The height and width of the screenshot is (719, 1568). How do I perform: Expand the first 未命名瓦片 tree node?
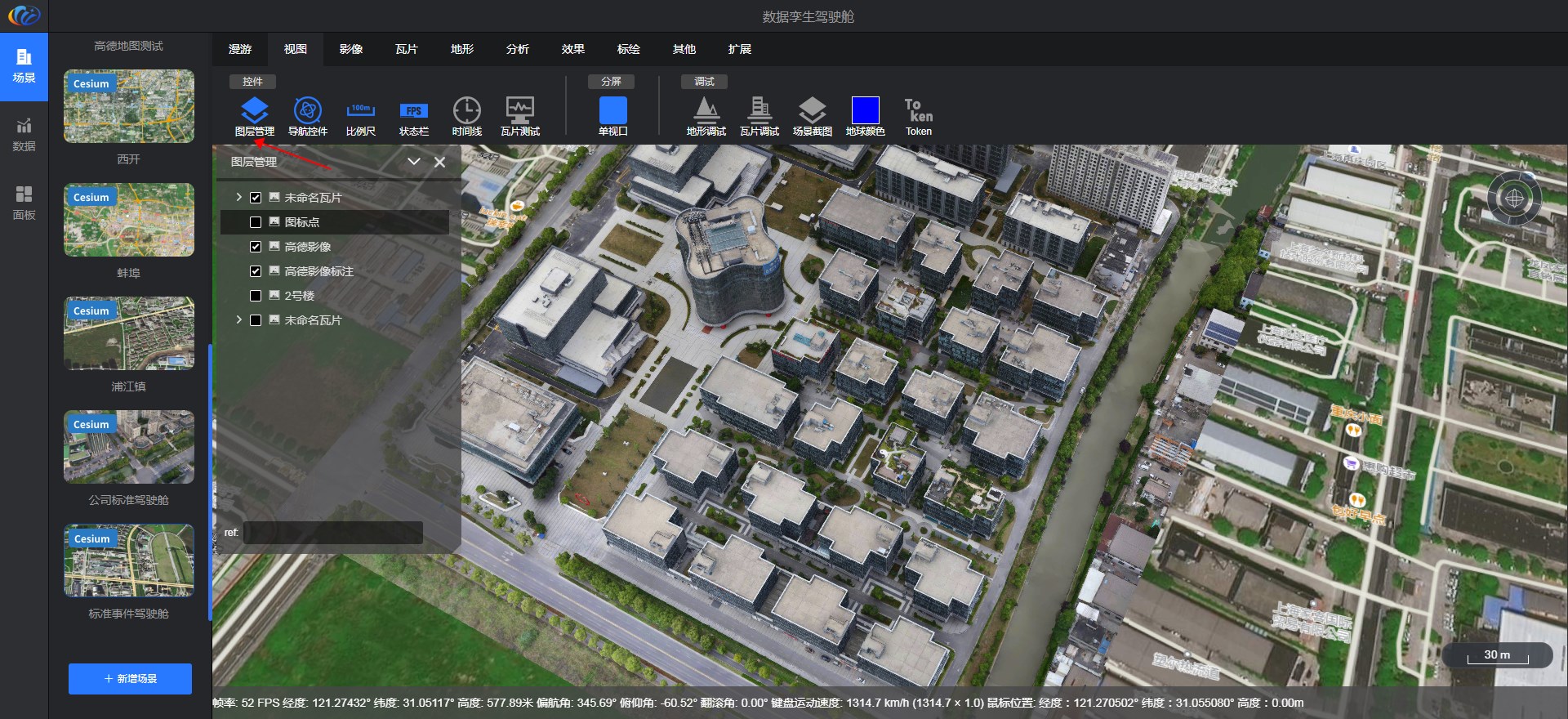coord(238,198)
